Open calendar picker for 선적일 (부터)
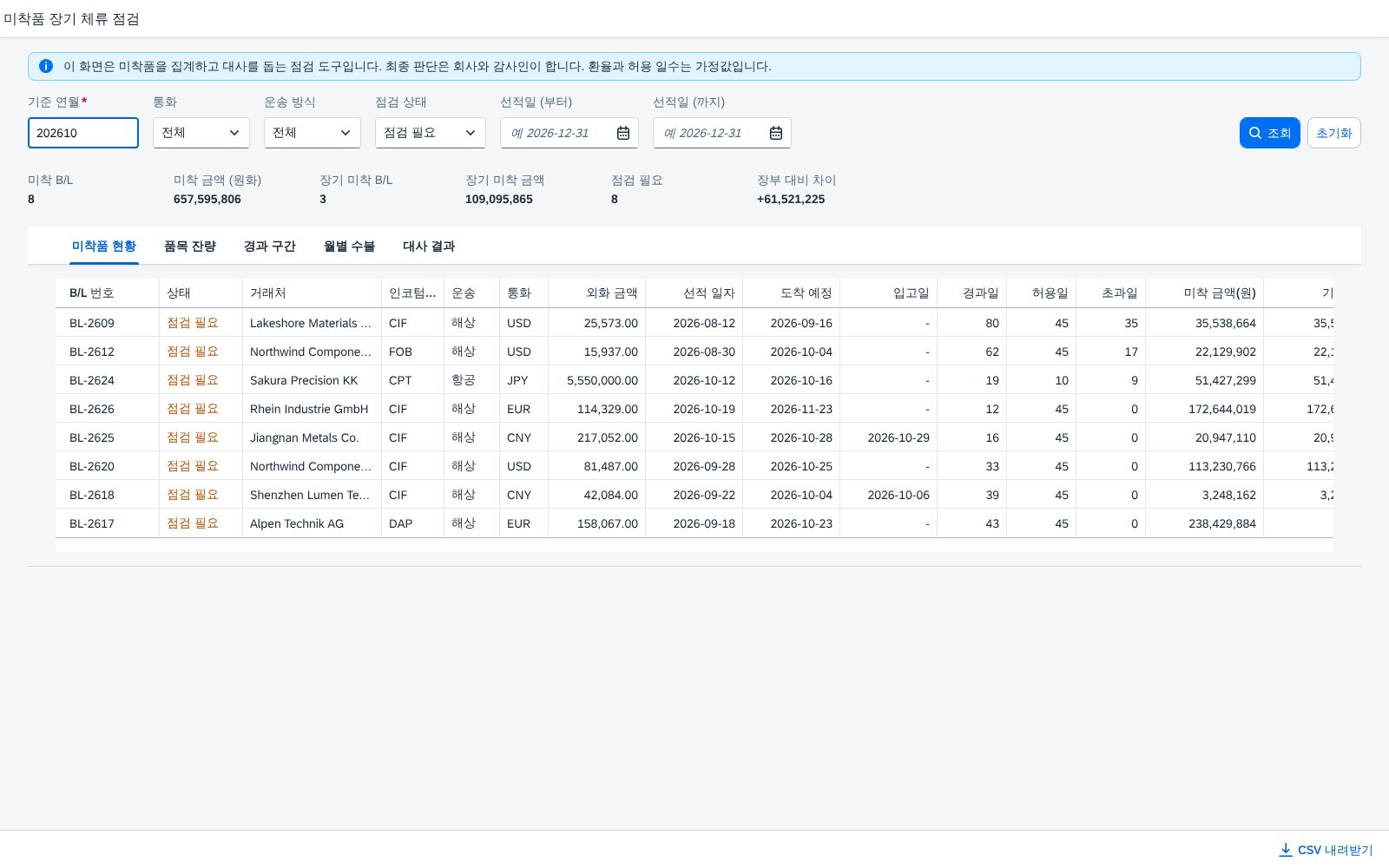Viewport: 1389px width, 868px height. (x=623, y=133)
